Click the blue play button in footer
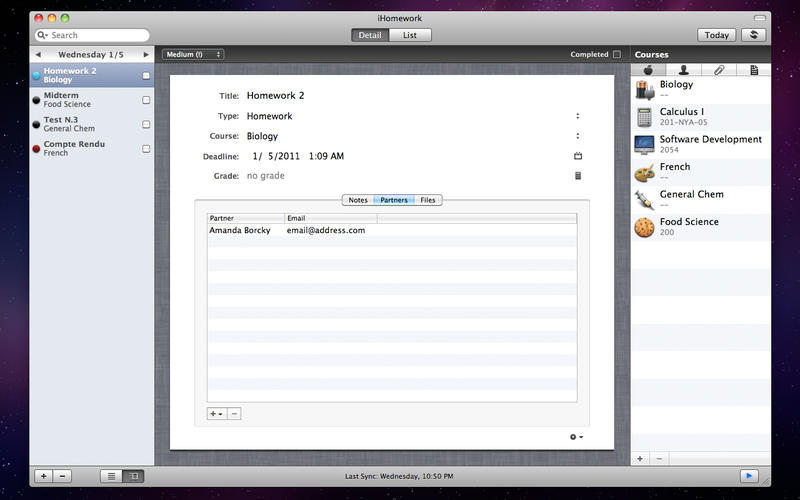The height and width of the screenshot is (500, 800). pyautogui.click(x=749, y=476)
